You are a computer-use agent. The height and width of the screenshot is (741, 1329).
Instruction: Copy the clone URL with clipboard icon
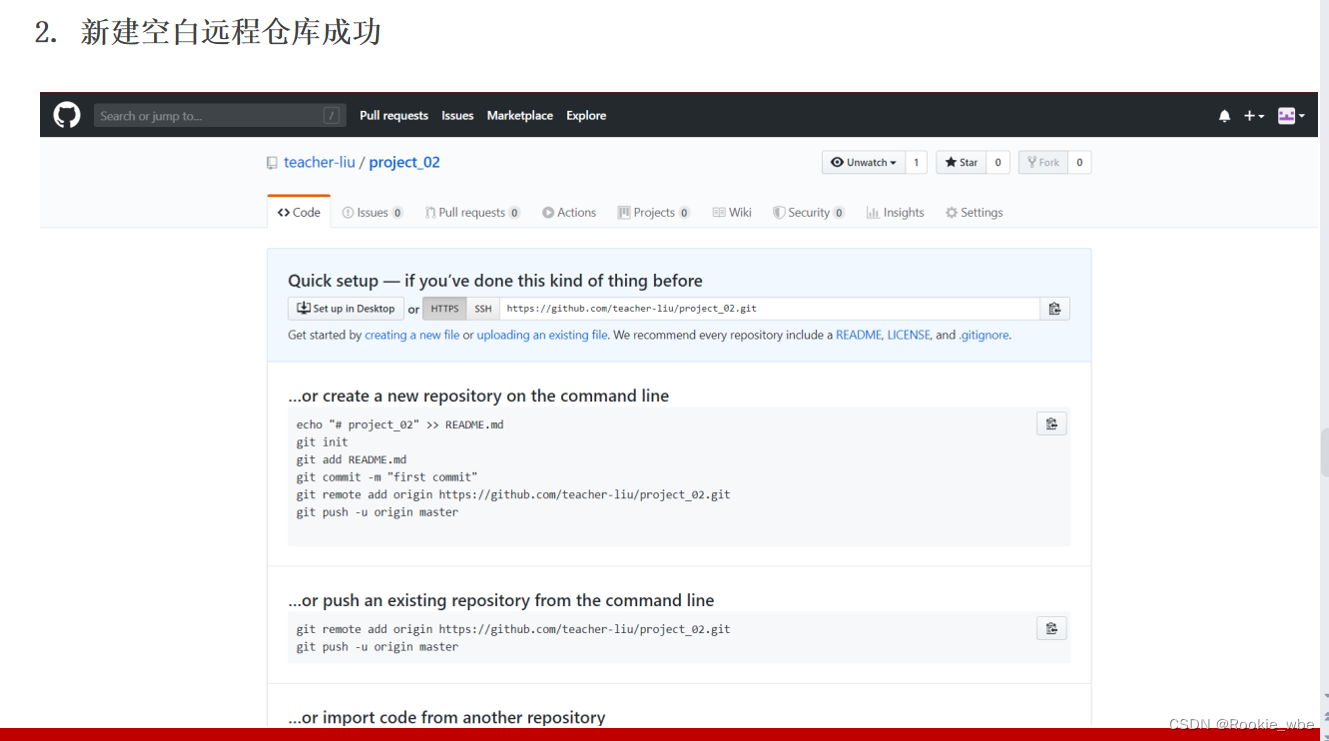(1055, 308)
